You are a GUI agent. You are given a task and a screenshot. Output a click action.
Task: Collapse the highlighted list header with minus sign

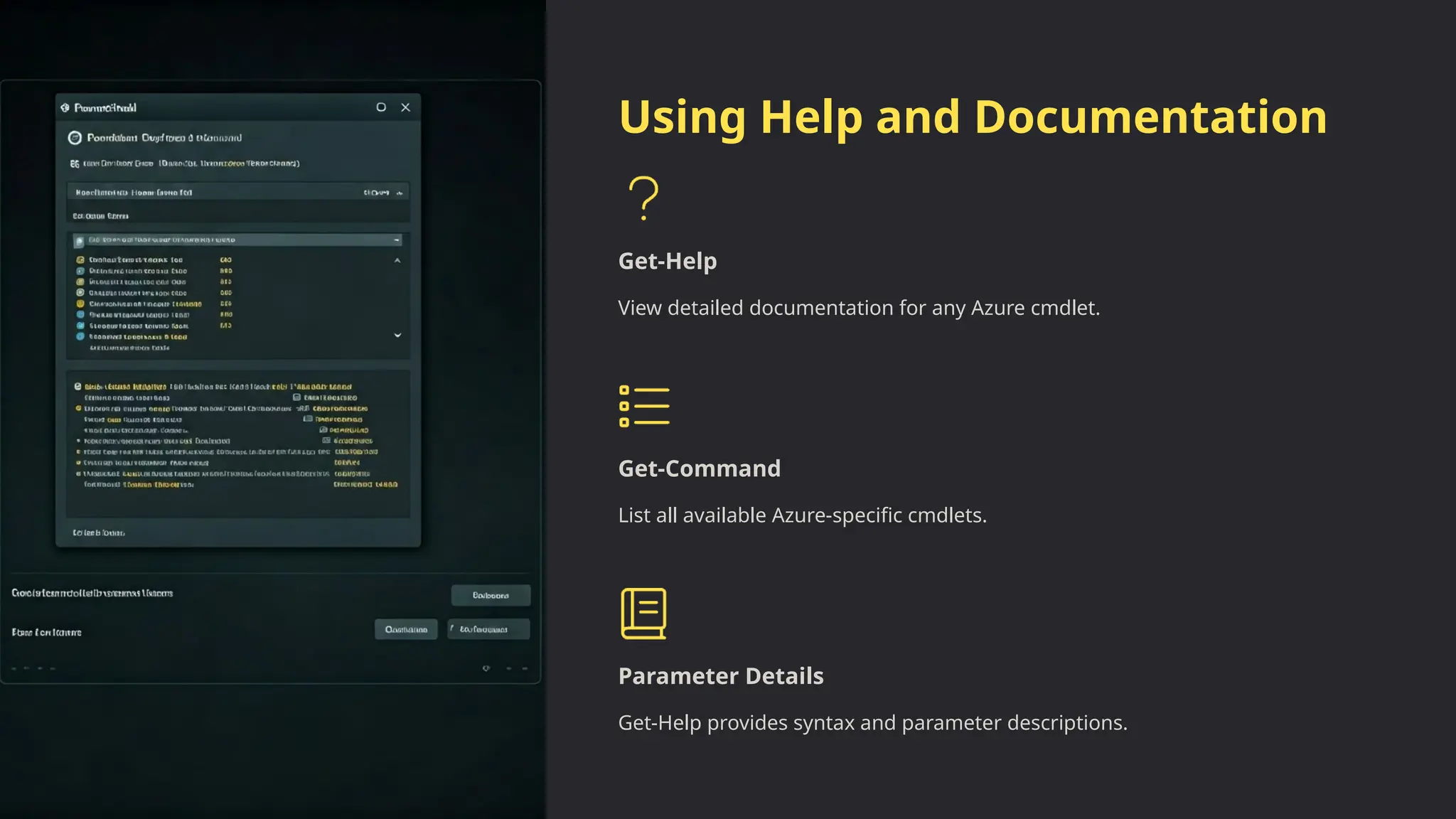397,240
